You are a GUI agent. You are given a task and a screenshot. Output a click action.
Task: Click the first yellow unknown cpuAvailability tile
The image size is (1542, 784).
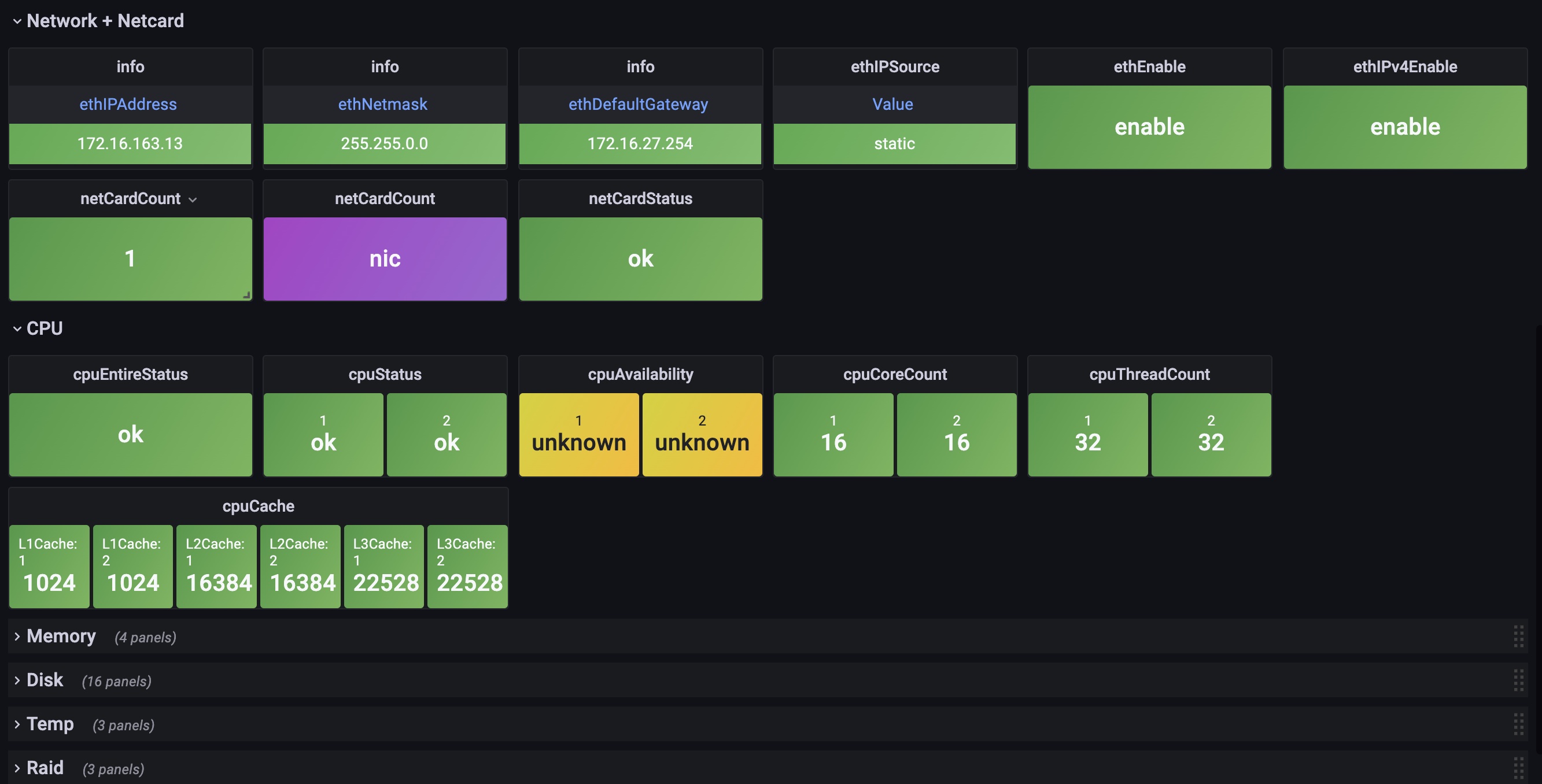[x=578, y=435]
